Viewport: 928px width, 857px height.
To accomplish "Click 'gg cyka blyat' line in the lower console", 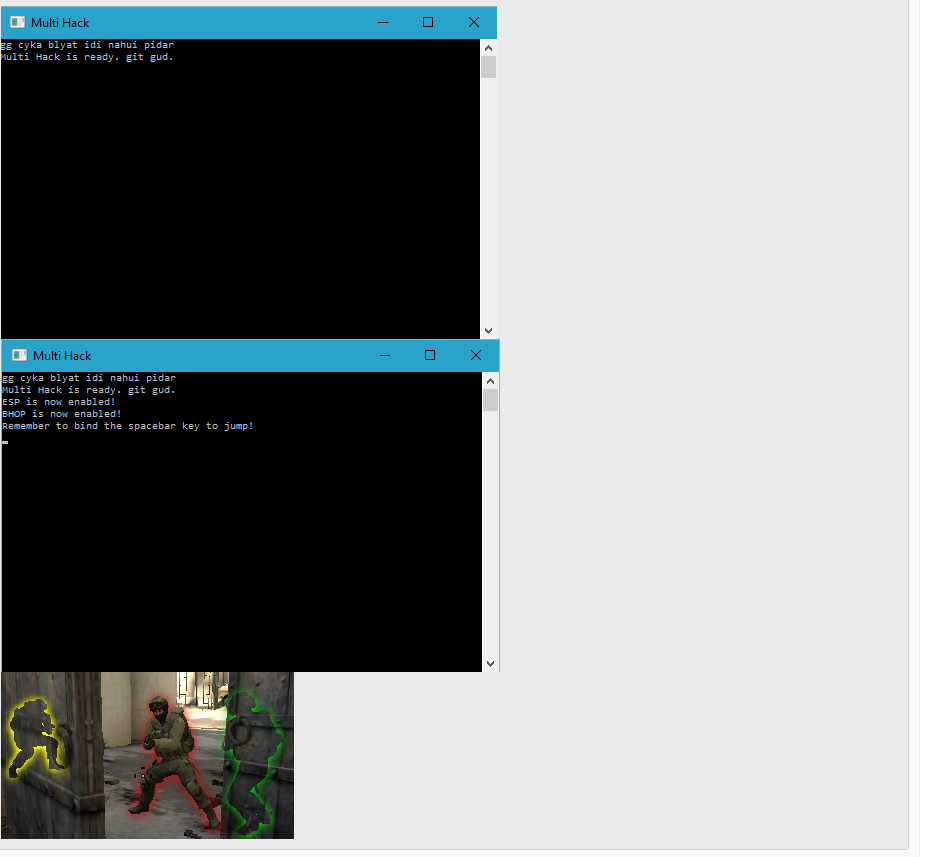I will pyautogui.click(x=89, y=378).
